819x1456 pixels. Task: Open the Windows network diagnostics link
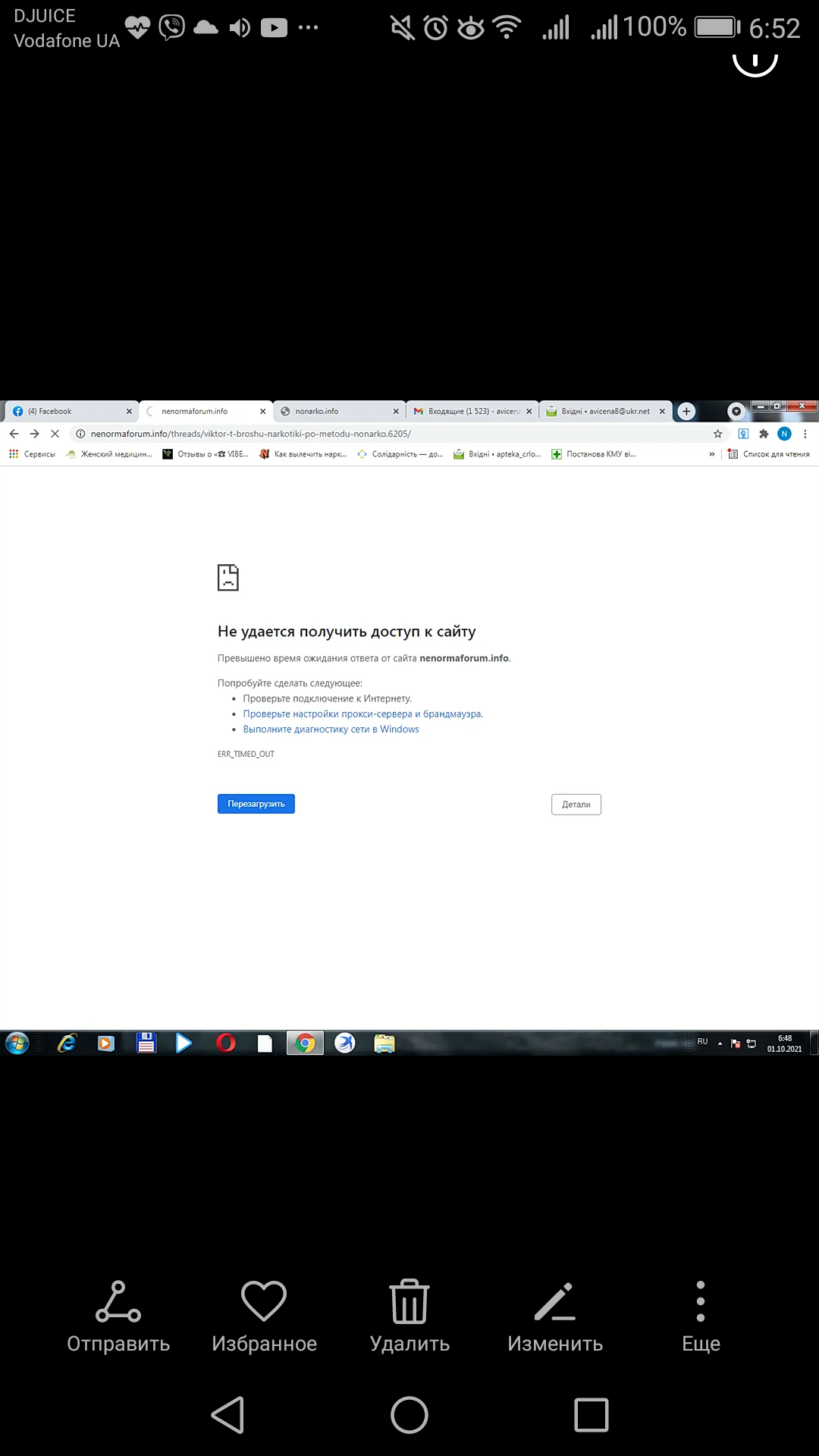click(331, 729)
